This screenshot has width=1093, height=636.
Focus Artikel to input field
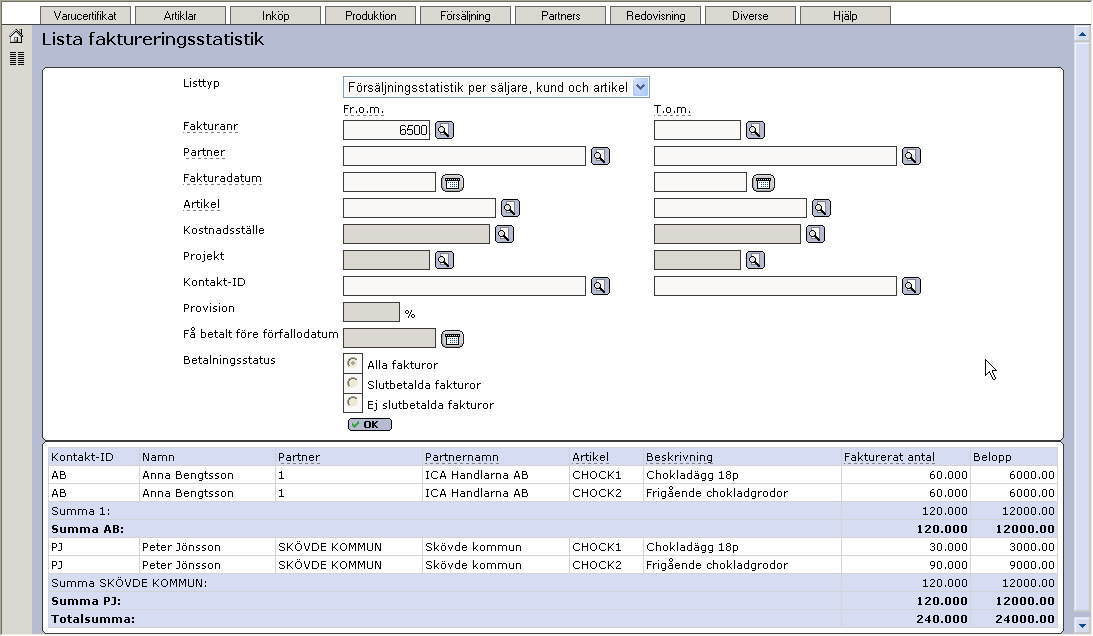click(x=731, y=208)
